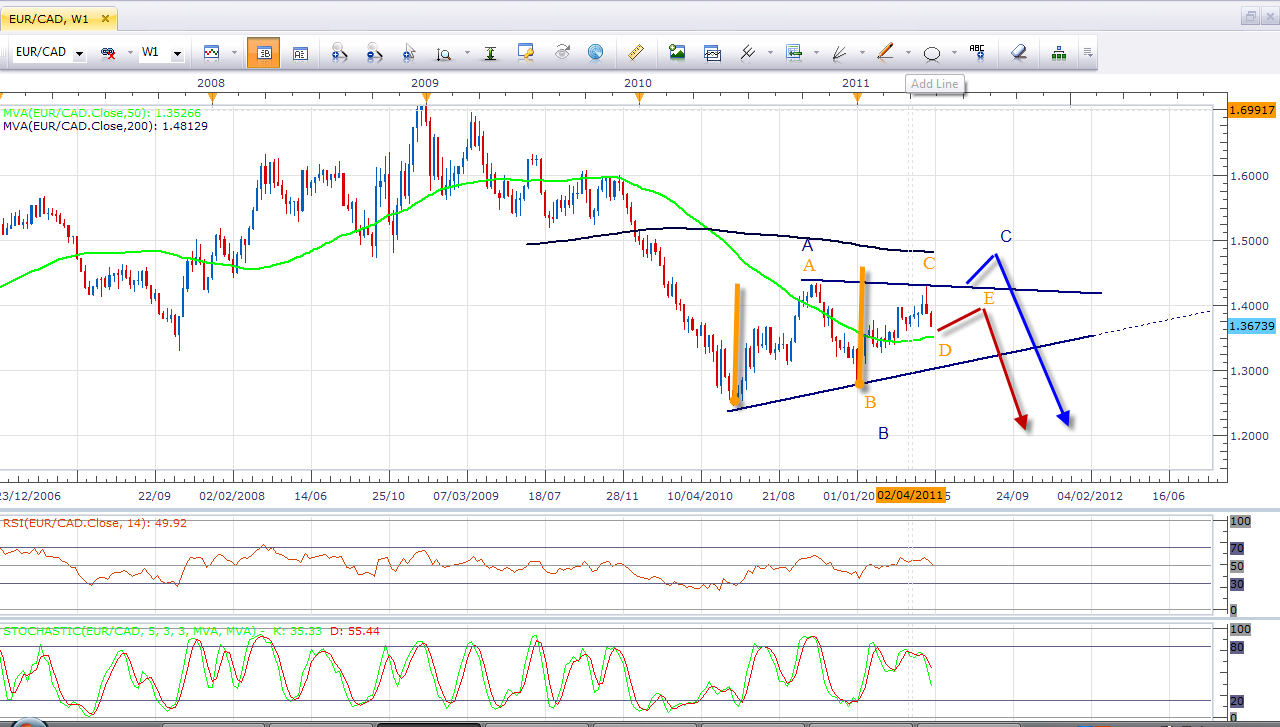
Task: Select the green arrow retracement tool
Action: 794,53
